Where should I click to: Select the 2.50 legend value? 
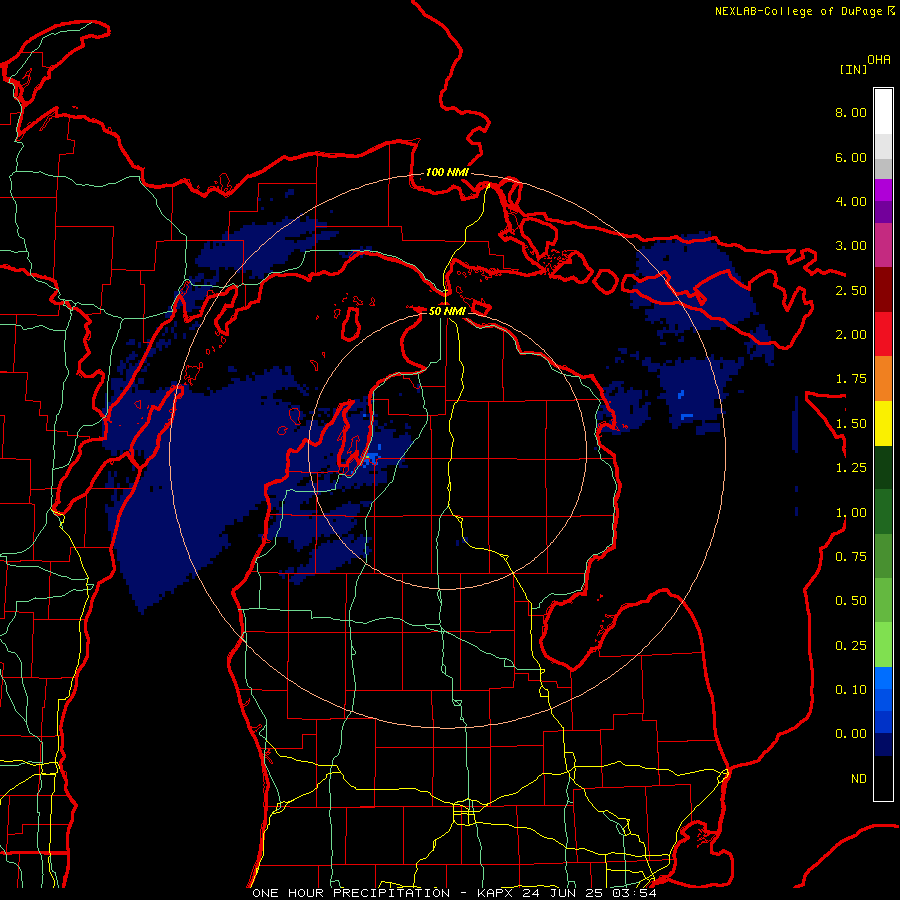click(x=851, y=290)
